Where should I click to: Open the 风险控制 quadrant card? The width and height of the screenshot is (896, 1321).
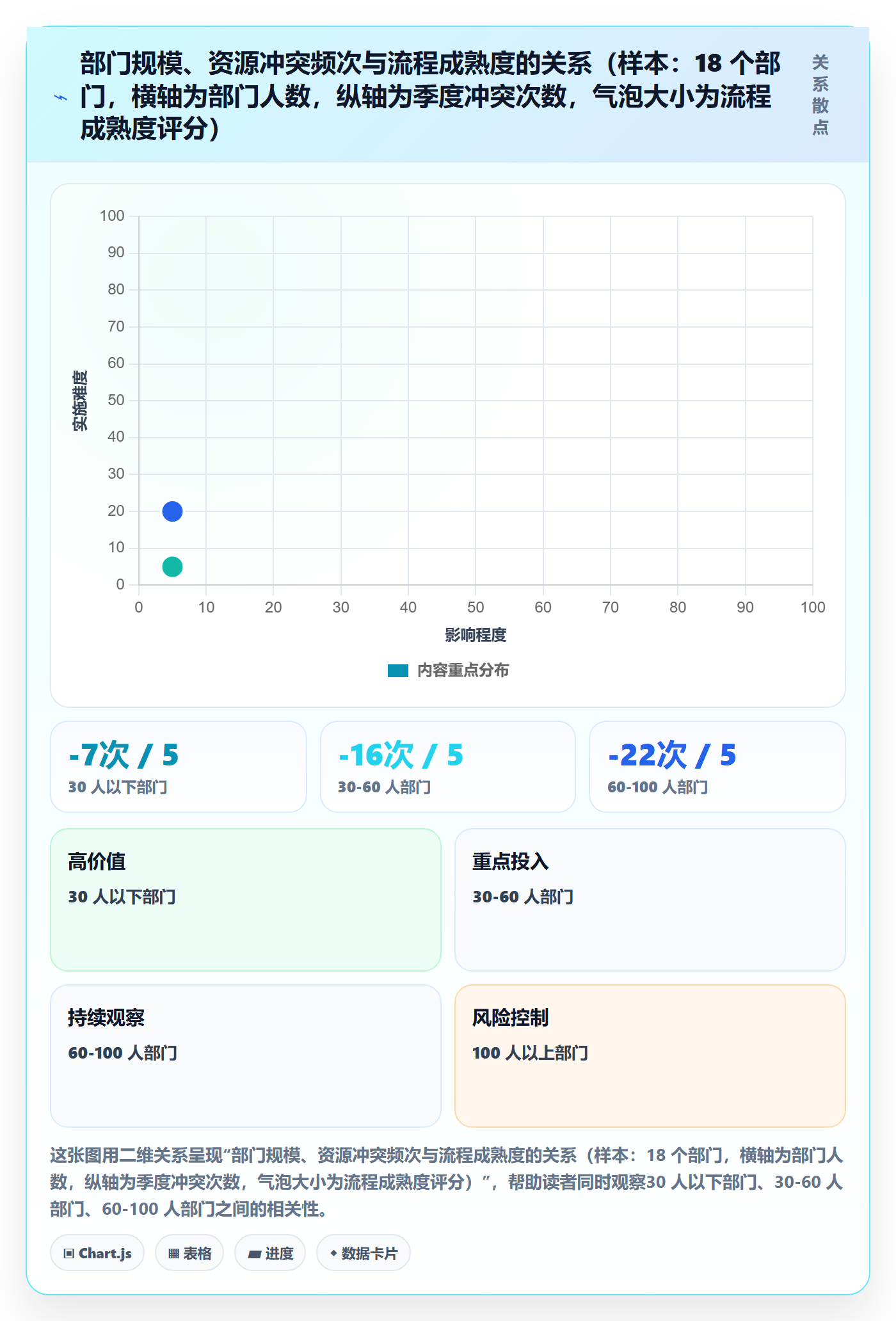[650, 1056]
